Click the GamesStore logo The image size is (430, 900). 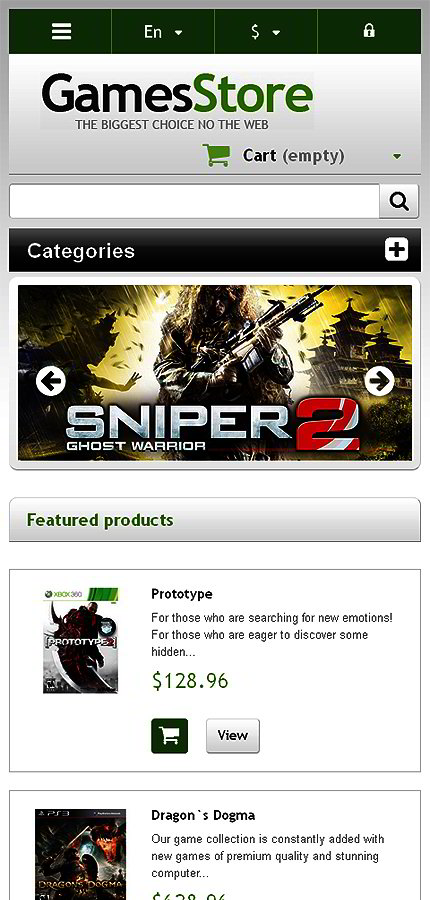(x=177, y=101)
